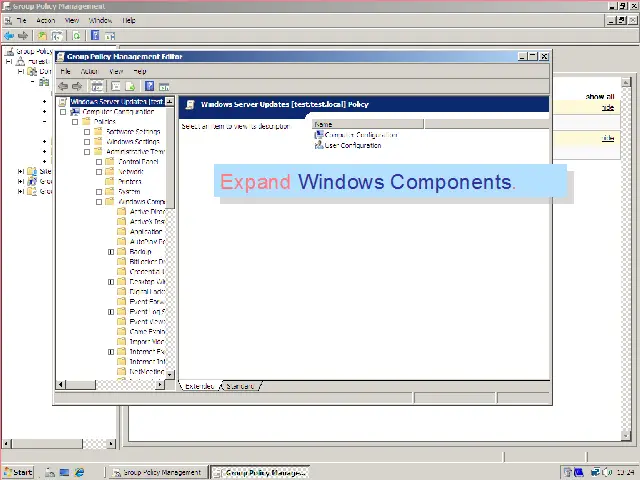Collapse Policies node expander in Editor tree

coord(75,122)
